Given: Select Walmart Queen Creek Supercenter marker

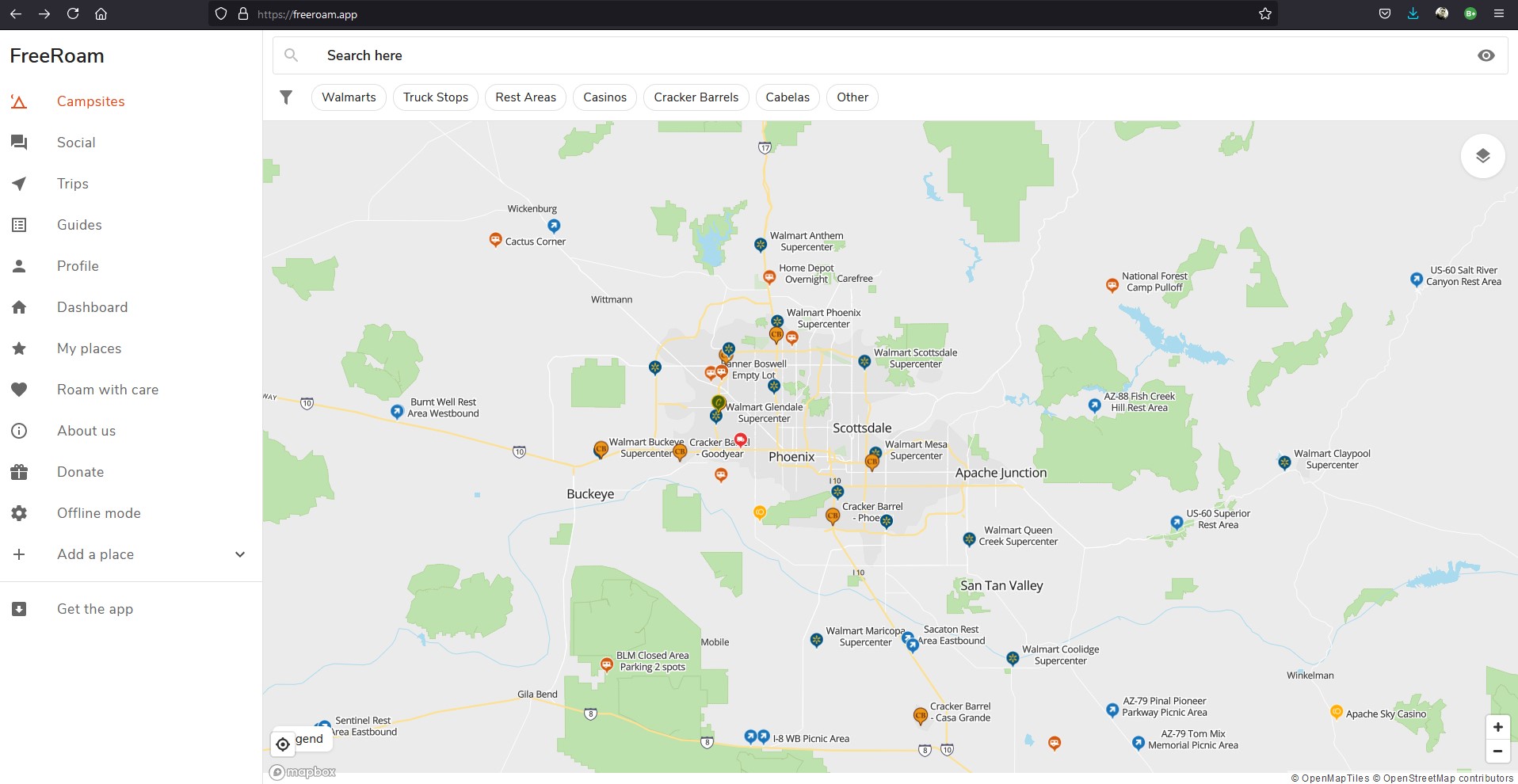Looking at the screenshot, I should [x=968, y=539].
